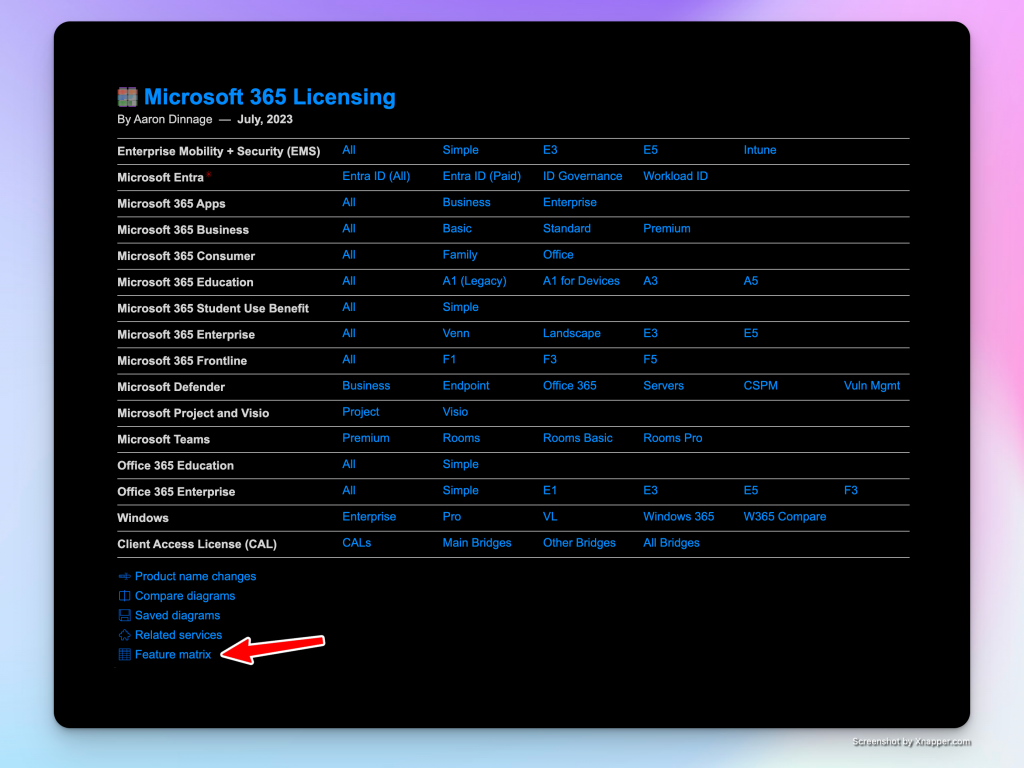Open the Landscape view for Microsoft 365 Enterprise
The height and width of the screenshot is (768, 1024).
click(571, 333)
